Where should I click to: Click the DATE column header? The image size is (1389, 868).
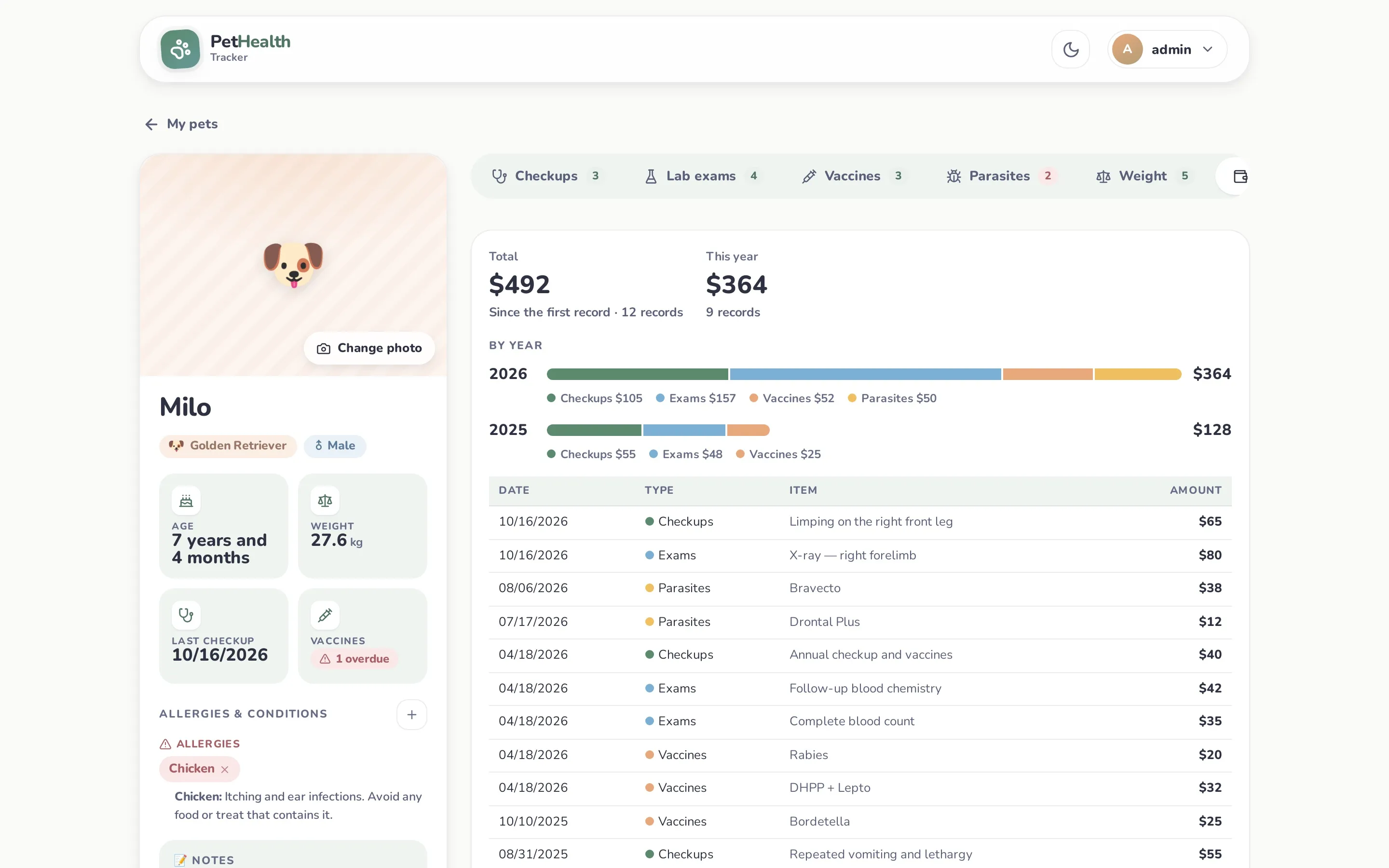[x=514, y=490]
